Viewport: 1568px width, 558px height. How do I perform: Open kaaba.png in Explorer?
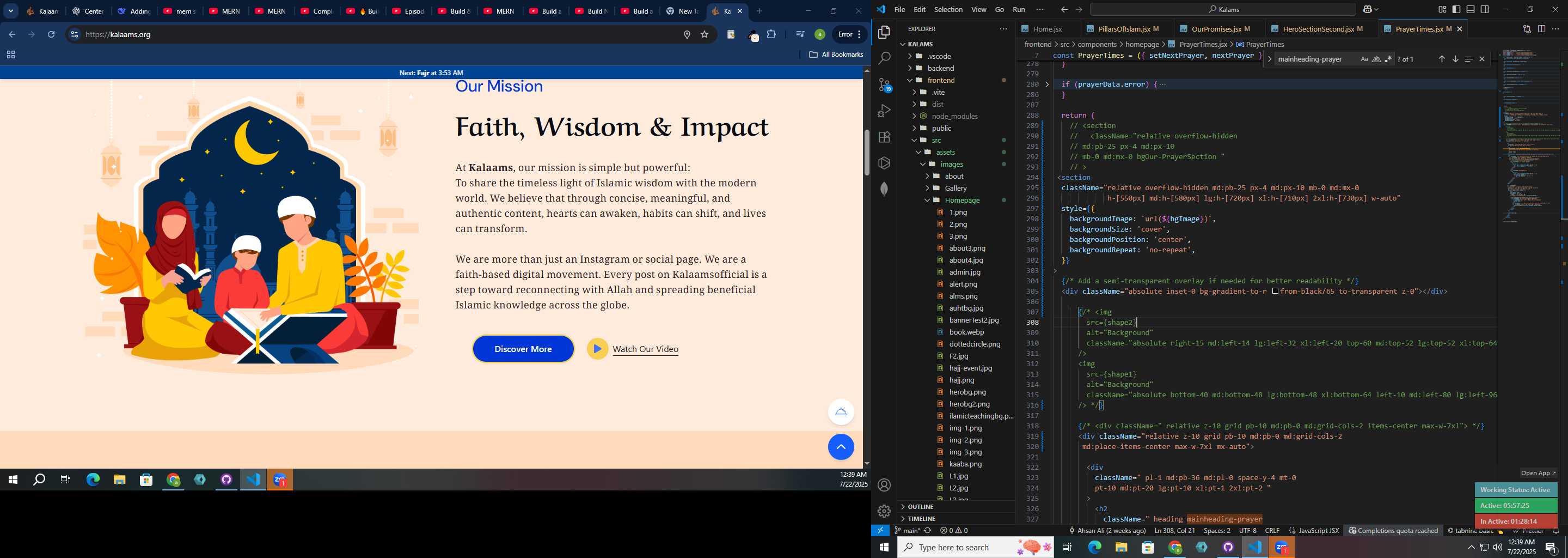coord(965,464)
